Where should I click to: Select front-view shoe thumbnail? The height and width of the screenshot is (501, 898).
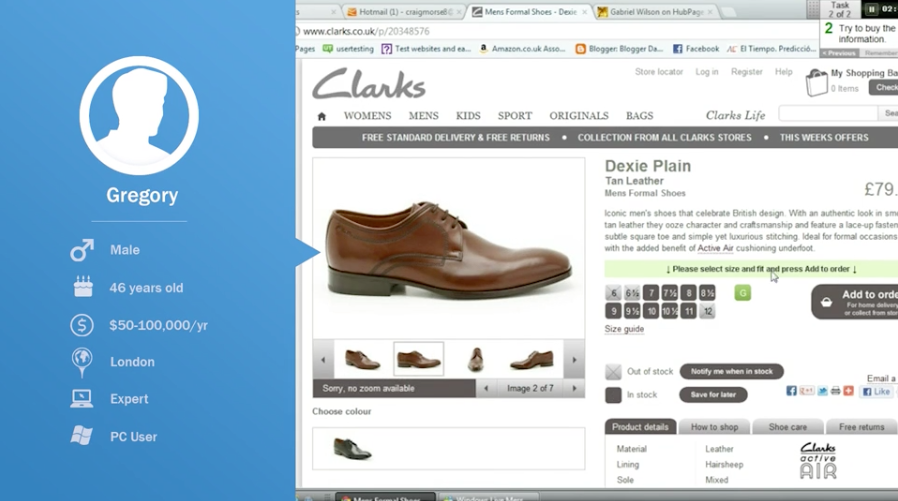[x=475, y=360]
